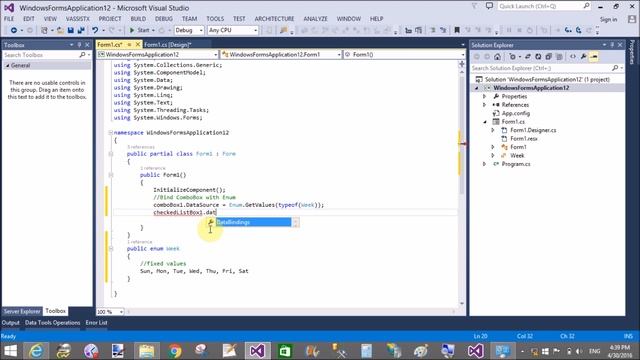640x360 pixels.
Task: Open File Explorer from the taskbar
Action: (x=147, y=351)
